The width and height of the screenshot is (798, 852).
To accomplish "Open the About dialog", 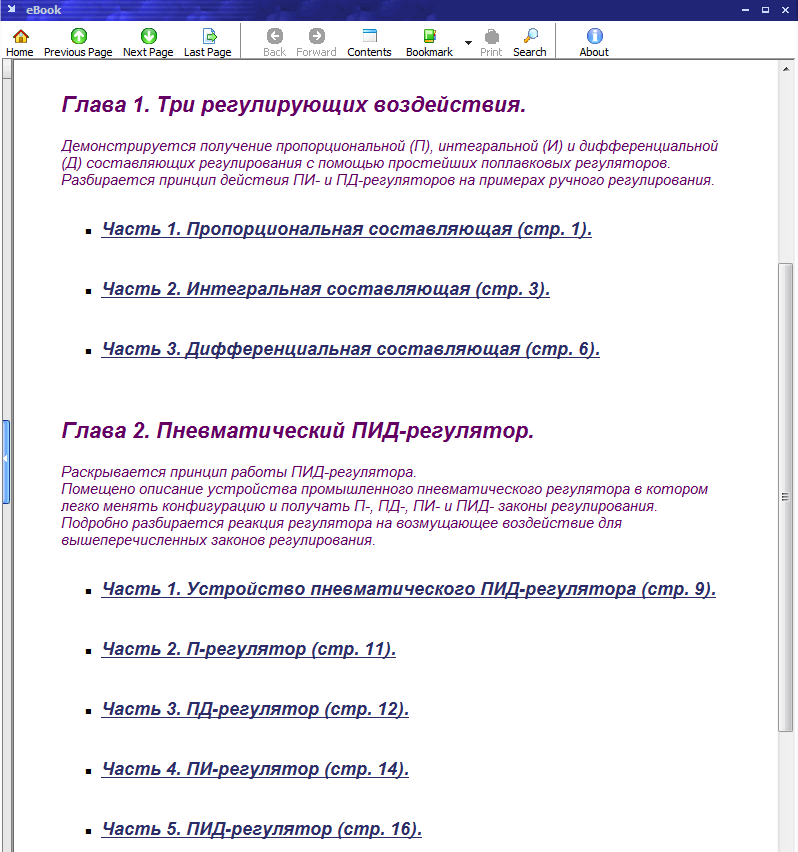I will pyautogui.click(x=594, y=42).
